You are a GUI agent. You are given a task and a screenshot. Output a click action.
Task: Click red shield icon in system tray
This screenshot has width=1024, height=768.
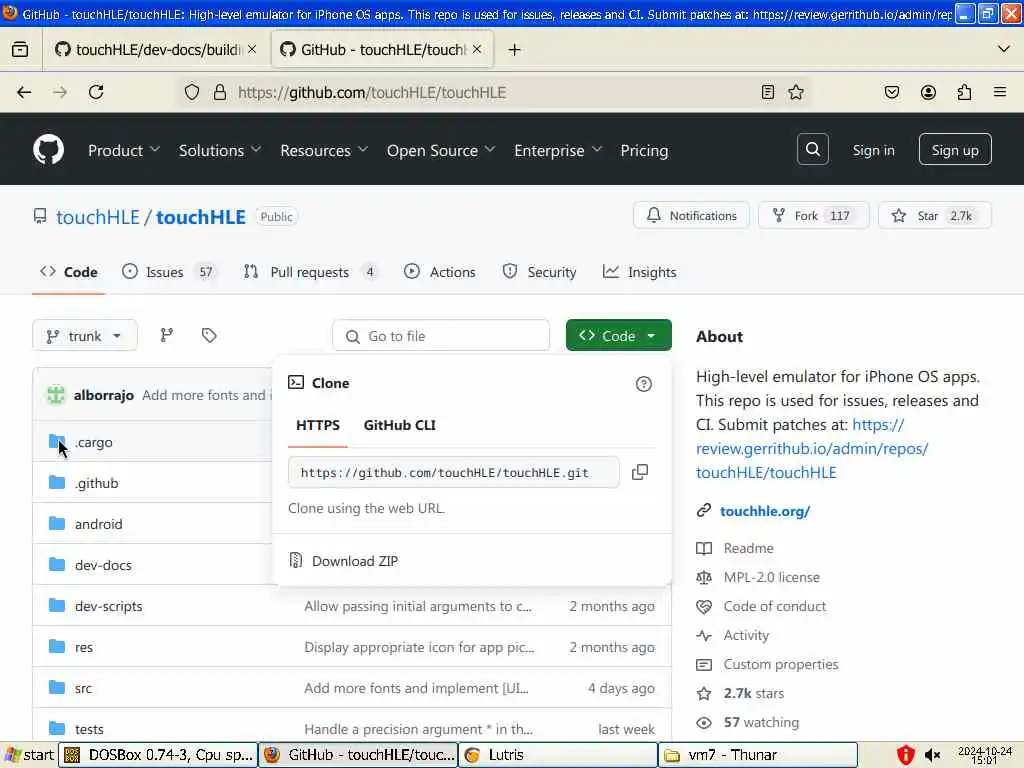point(905,755)
